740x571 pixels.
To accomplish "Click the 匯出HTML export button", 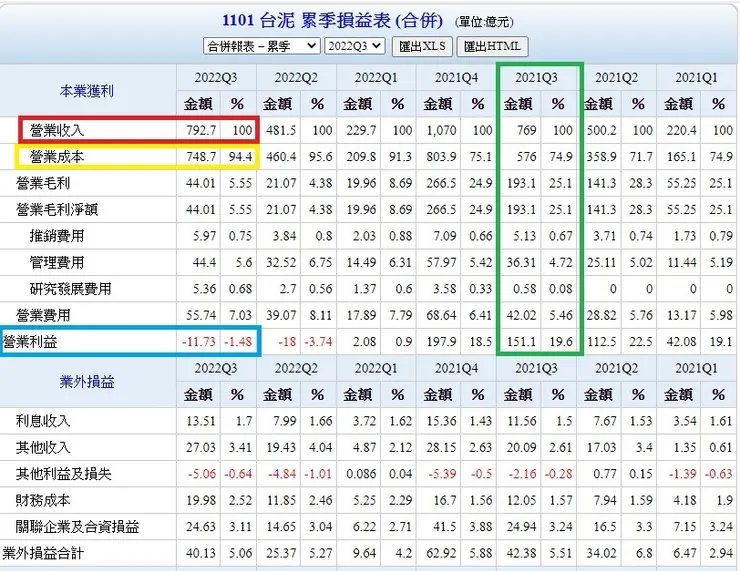I will pyautogui.click(x=492, y=46).
